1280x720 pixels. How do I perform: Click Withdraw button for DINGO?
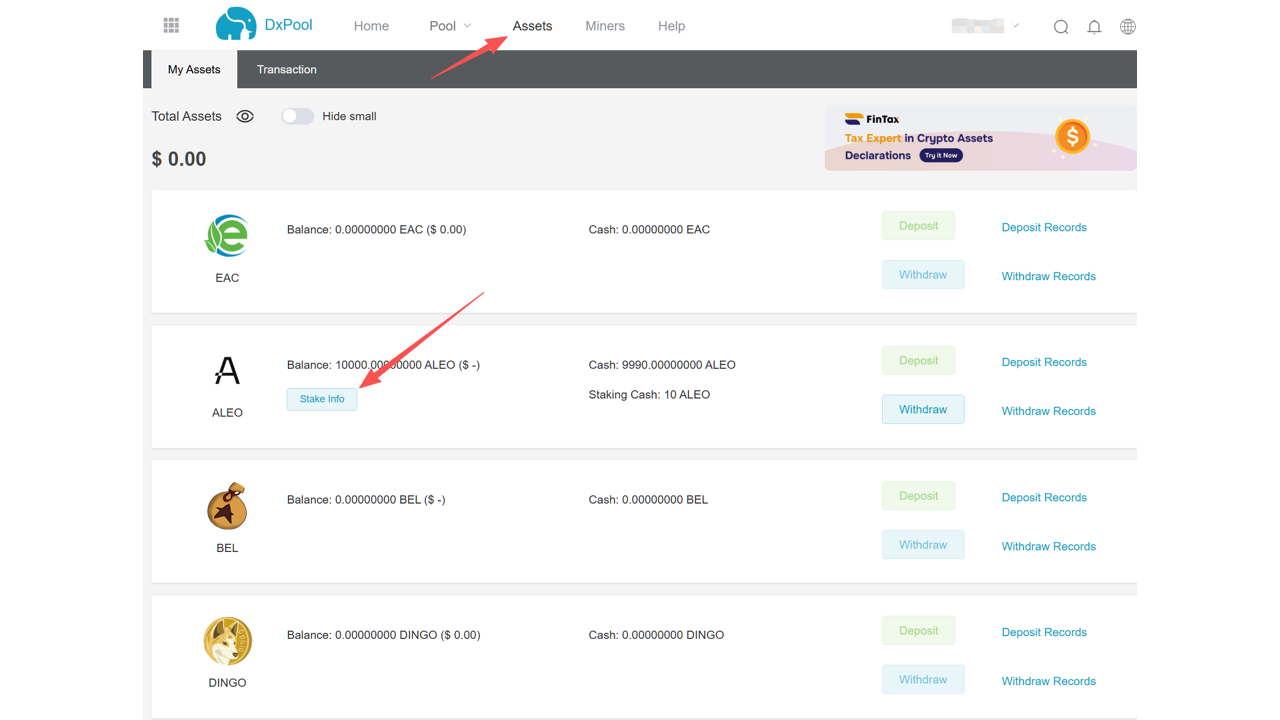click(x=923, y=679)
